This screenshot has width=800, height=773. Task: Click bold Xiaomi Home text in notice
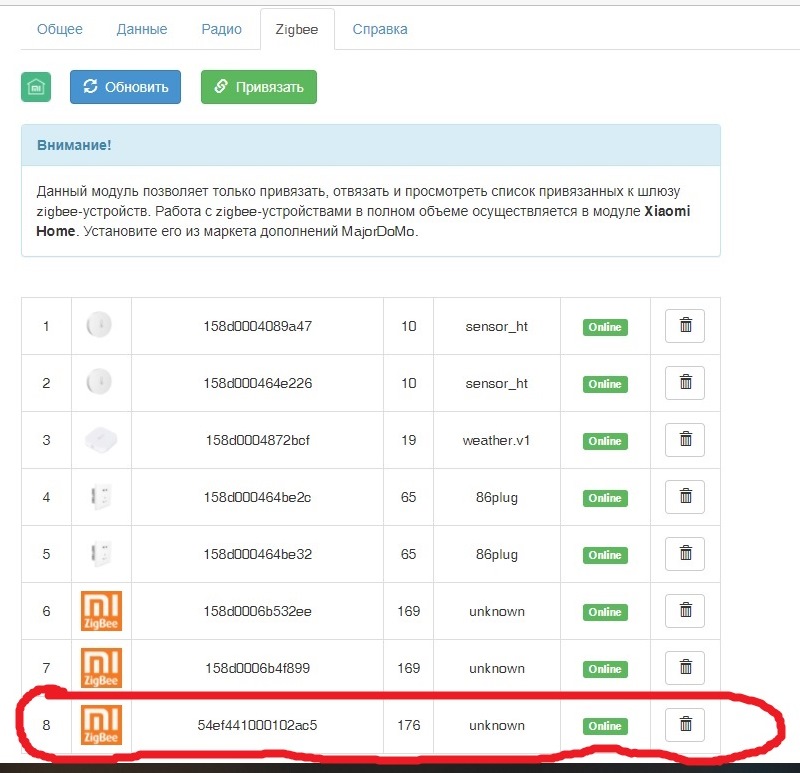pos(363,221)
